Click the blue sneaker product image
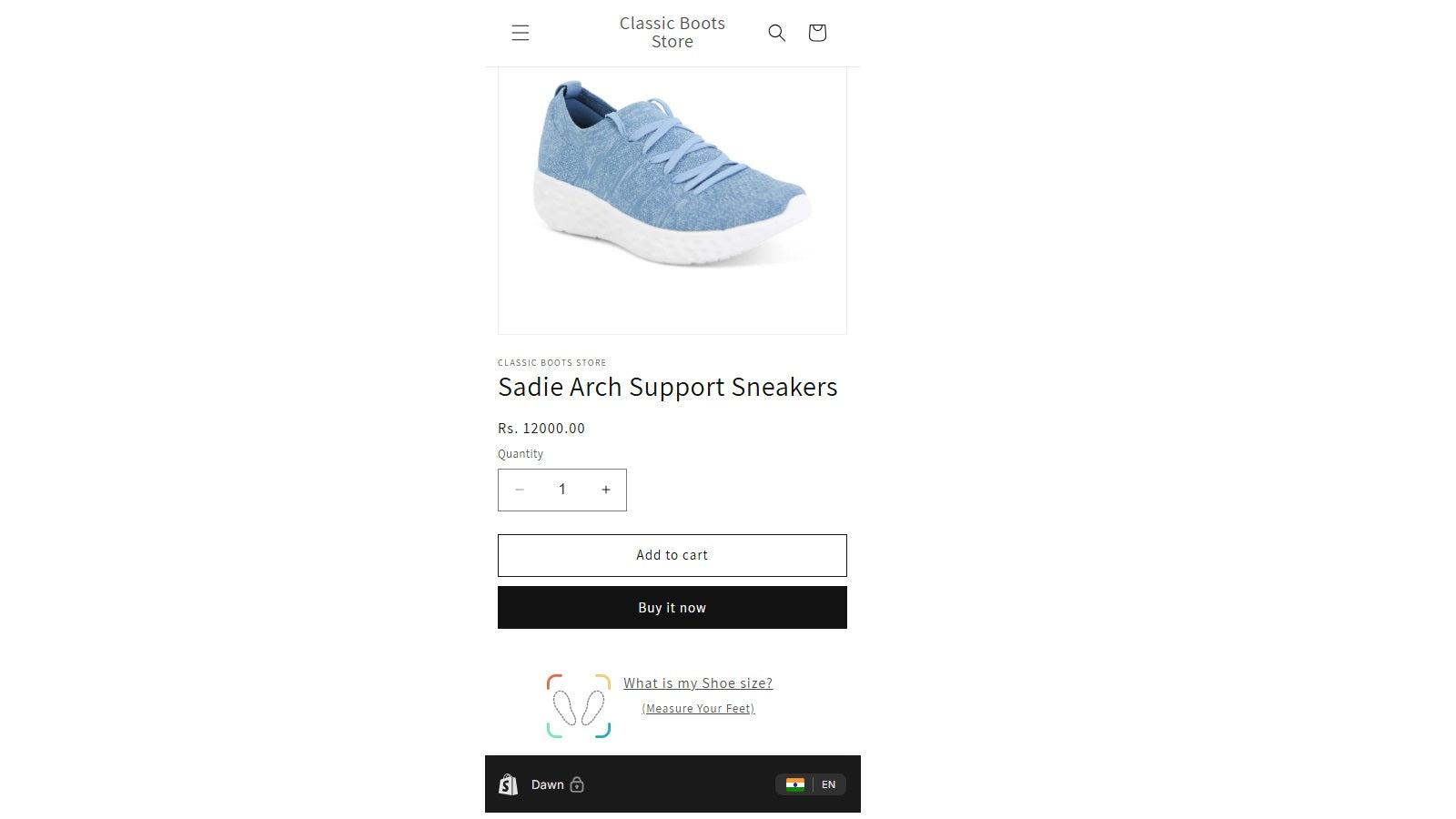Image resolution: width=1456 pixels, height=819 pixels. (672, 177)
